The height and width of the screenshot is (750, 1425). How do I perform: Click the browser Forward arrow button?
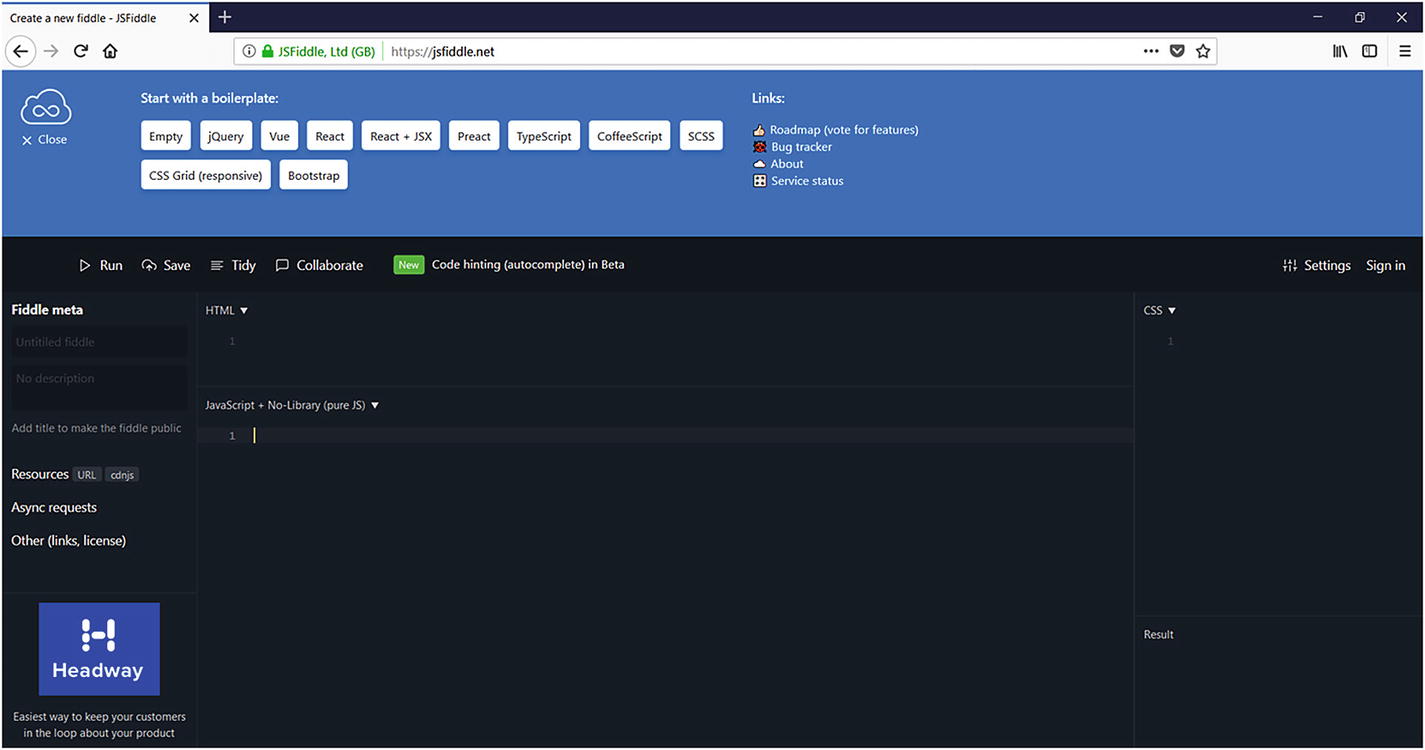coord(51,51)
